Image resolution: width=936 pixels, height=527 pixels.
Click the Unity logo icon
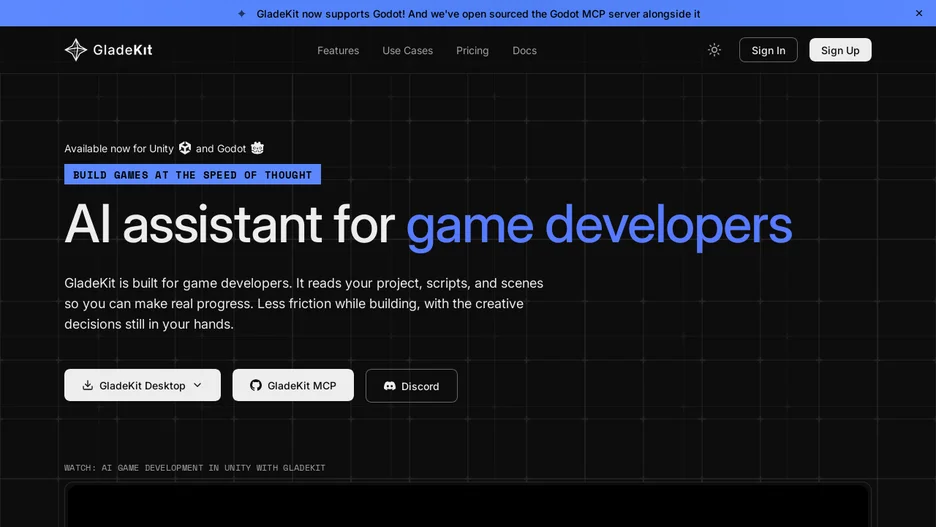pos(185,148)
